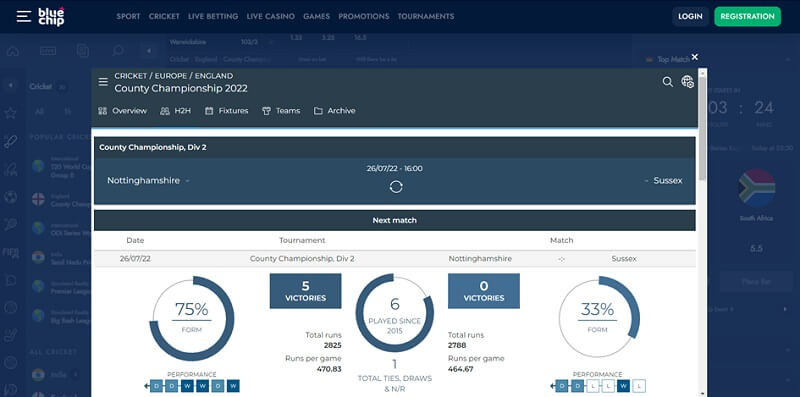800x397 pixels.
Task: Open the GAMES page
Action: point(316,16)
